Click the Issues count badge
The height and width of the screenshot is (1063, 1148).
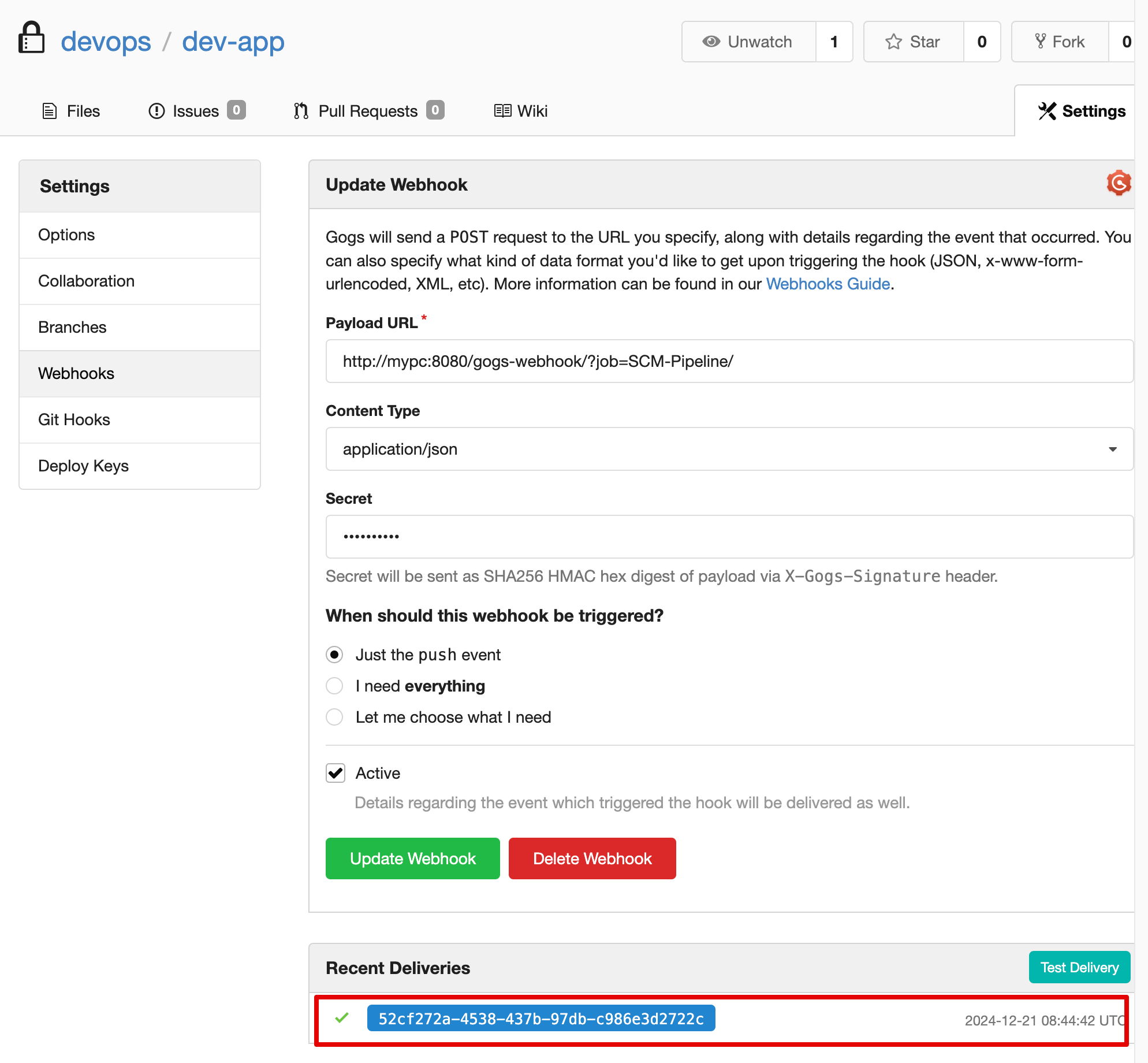pos(236,110)
